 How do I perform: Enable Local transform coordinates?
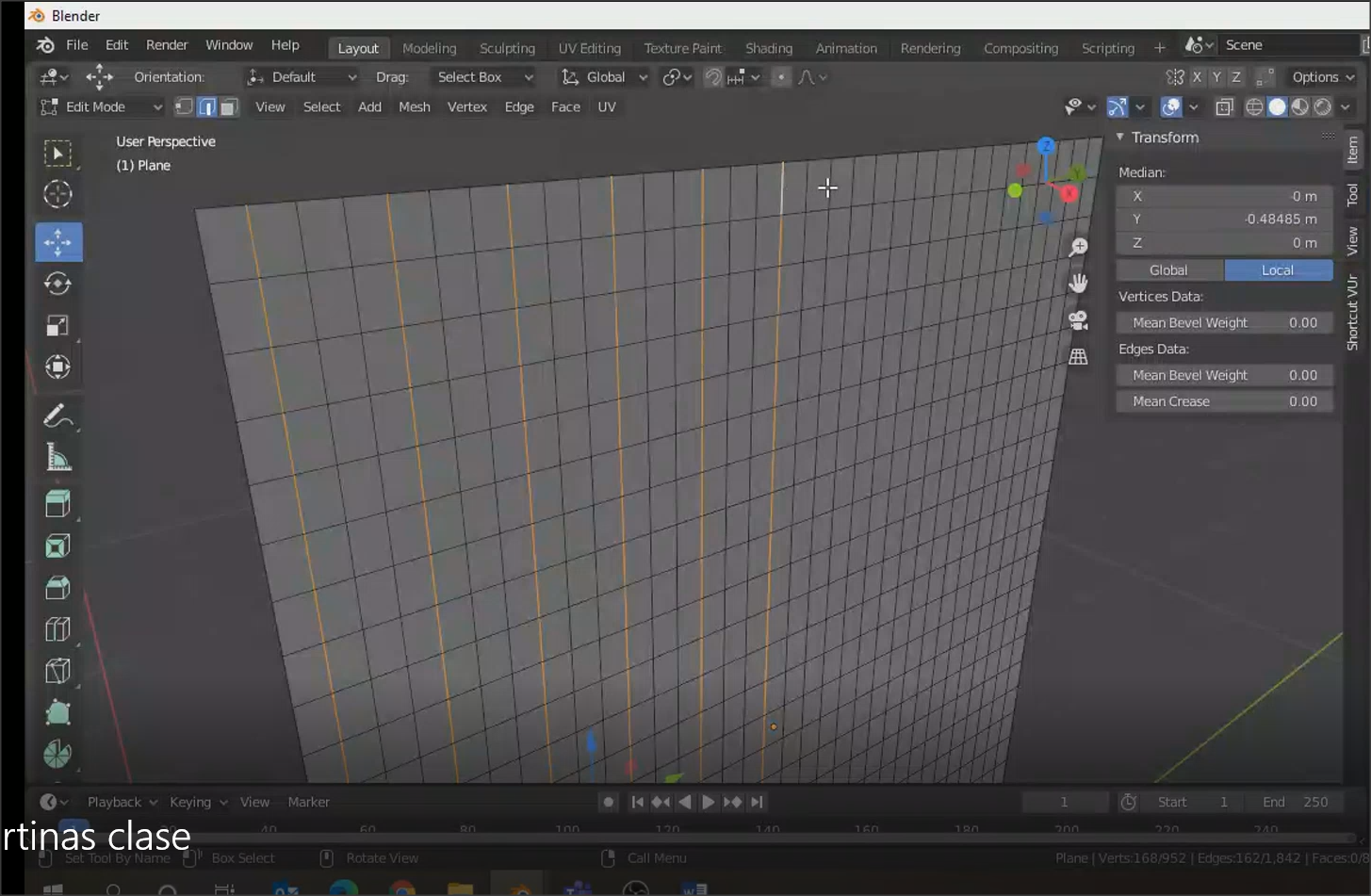coord(1278,270)
